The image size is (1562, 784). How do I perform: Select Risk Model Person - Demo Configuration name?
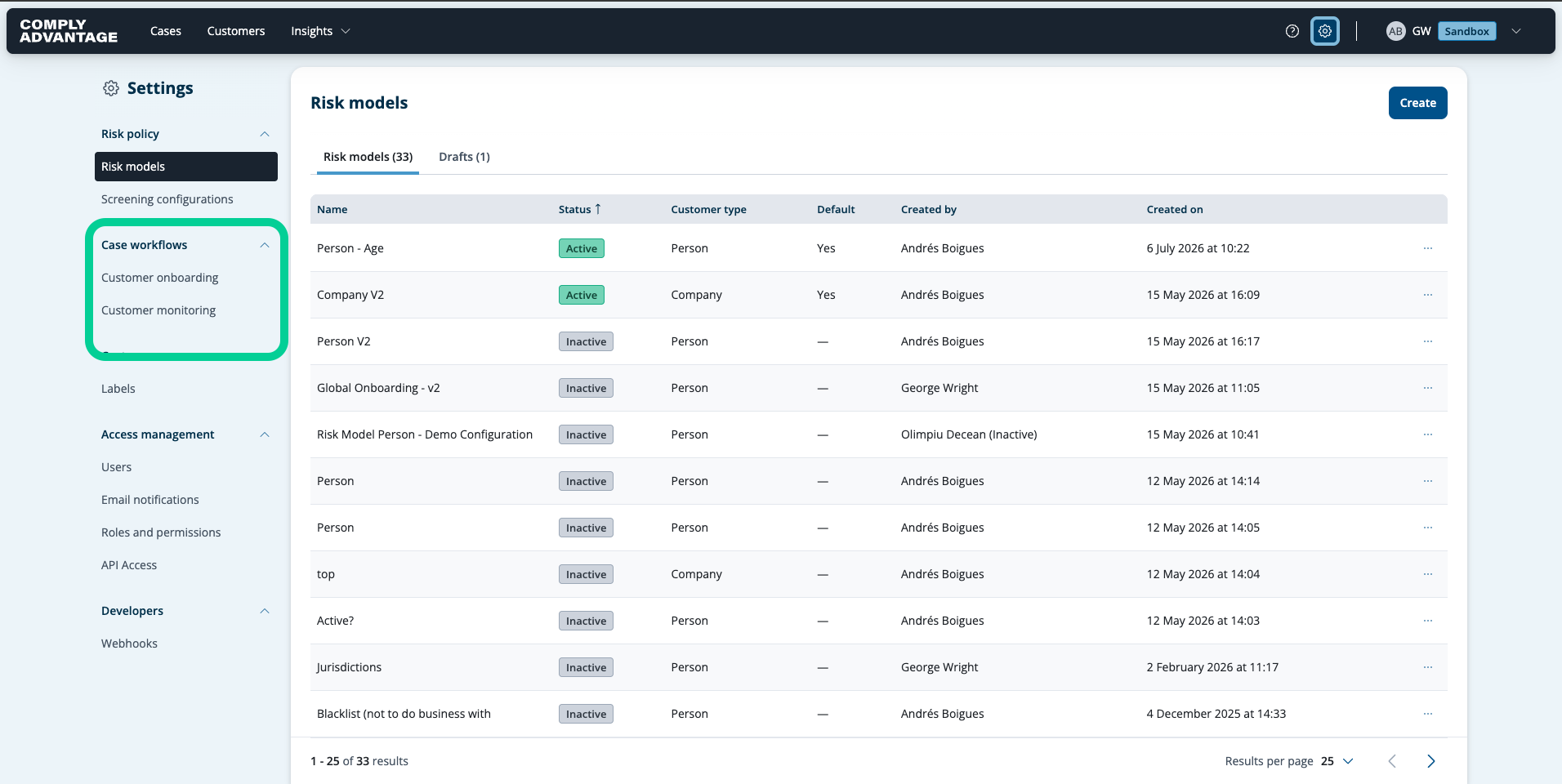point(425,434)
